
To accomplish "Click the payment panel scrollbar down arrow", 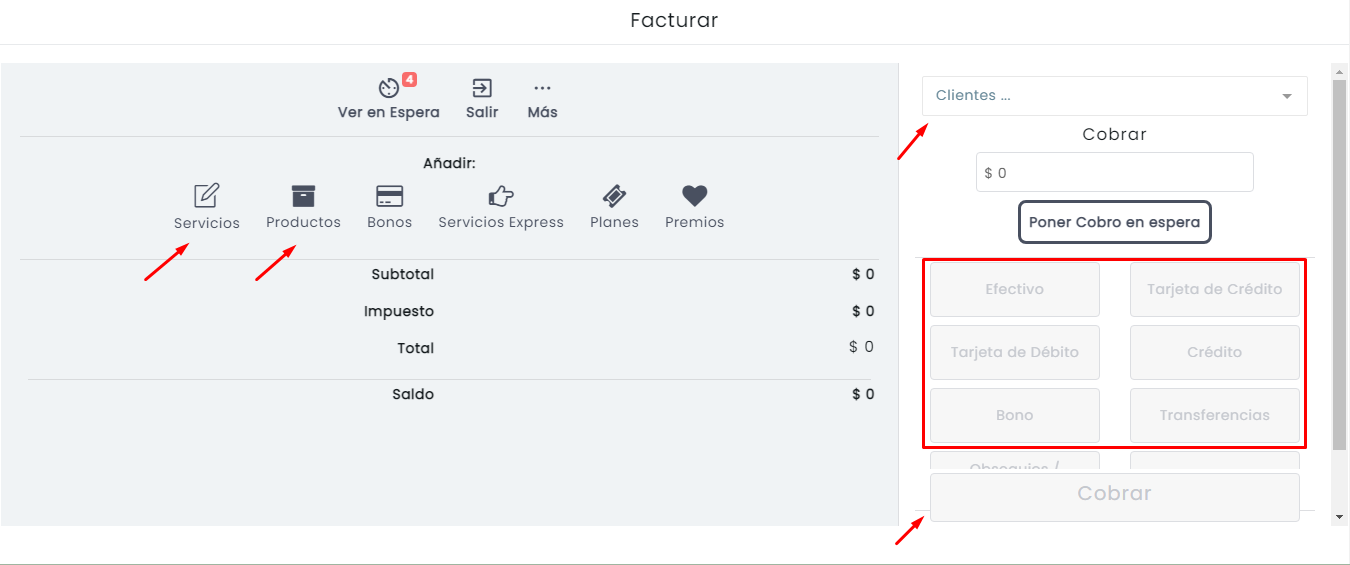I will [1340, 517].
